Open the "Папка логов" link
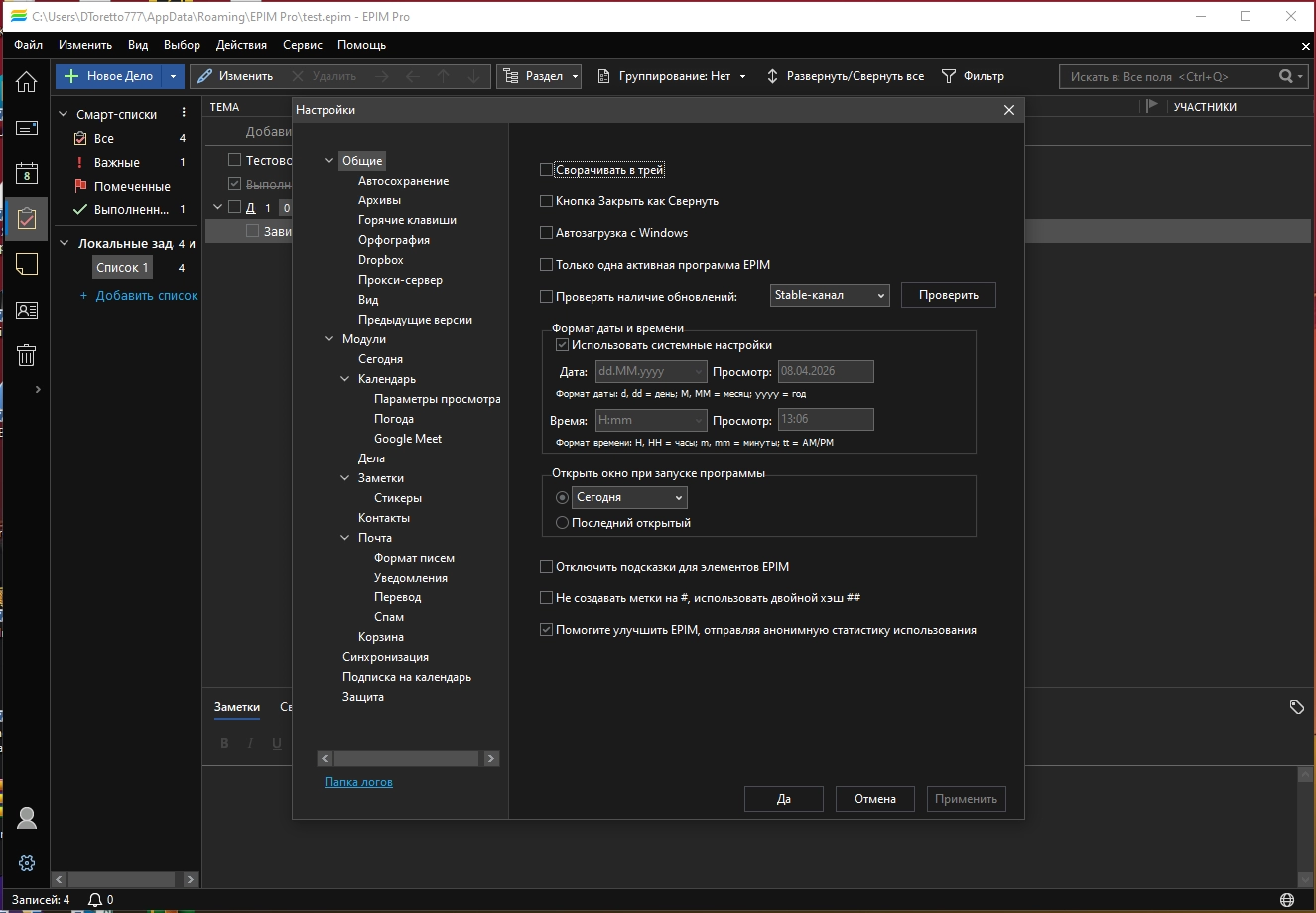1316x913 pixels. pyautogui.click(x=358, y=782)
